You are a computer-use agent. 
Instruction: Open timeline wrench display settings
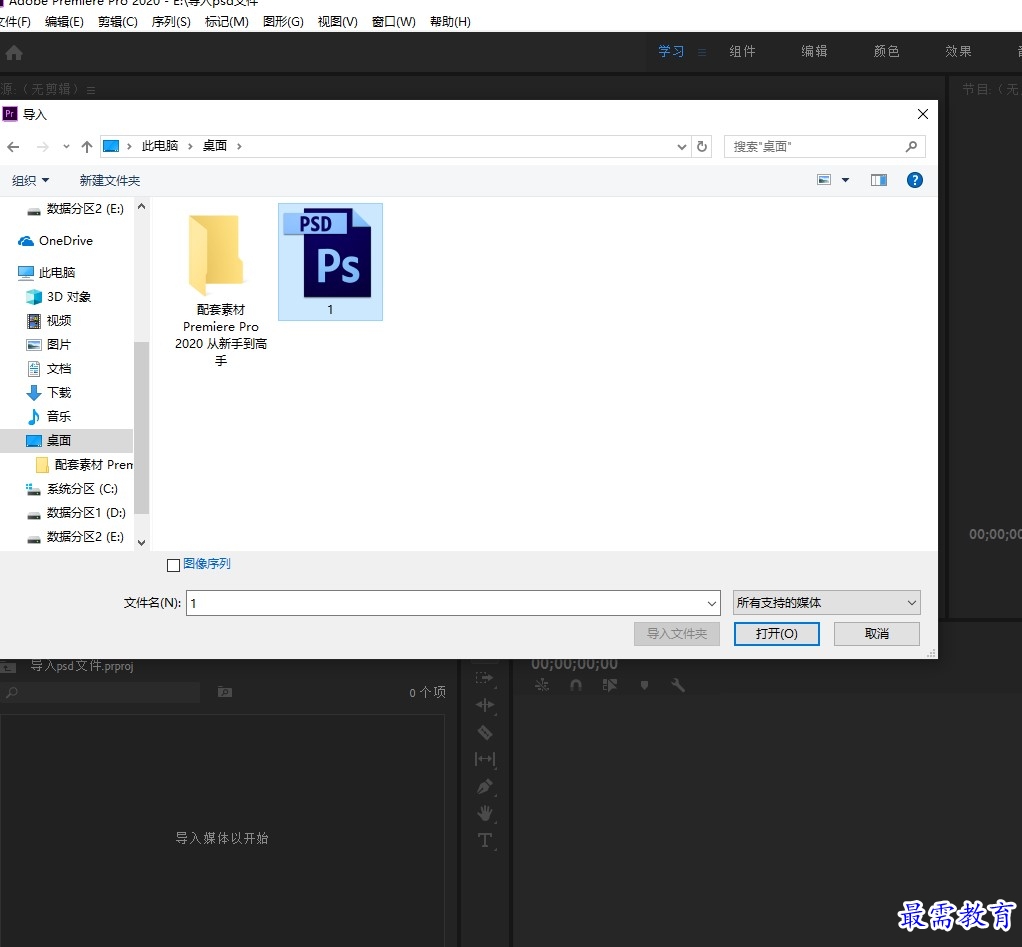[678, 685]
